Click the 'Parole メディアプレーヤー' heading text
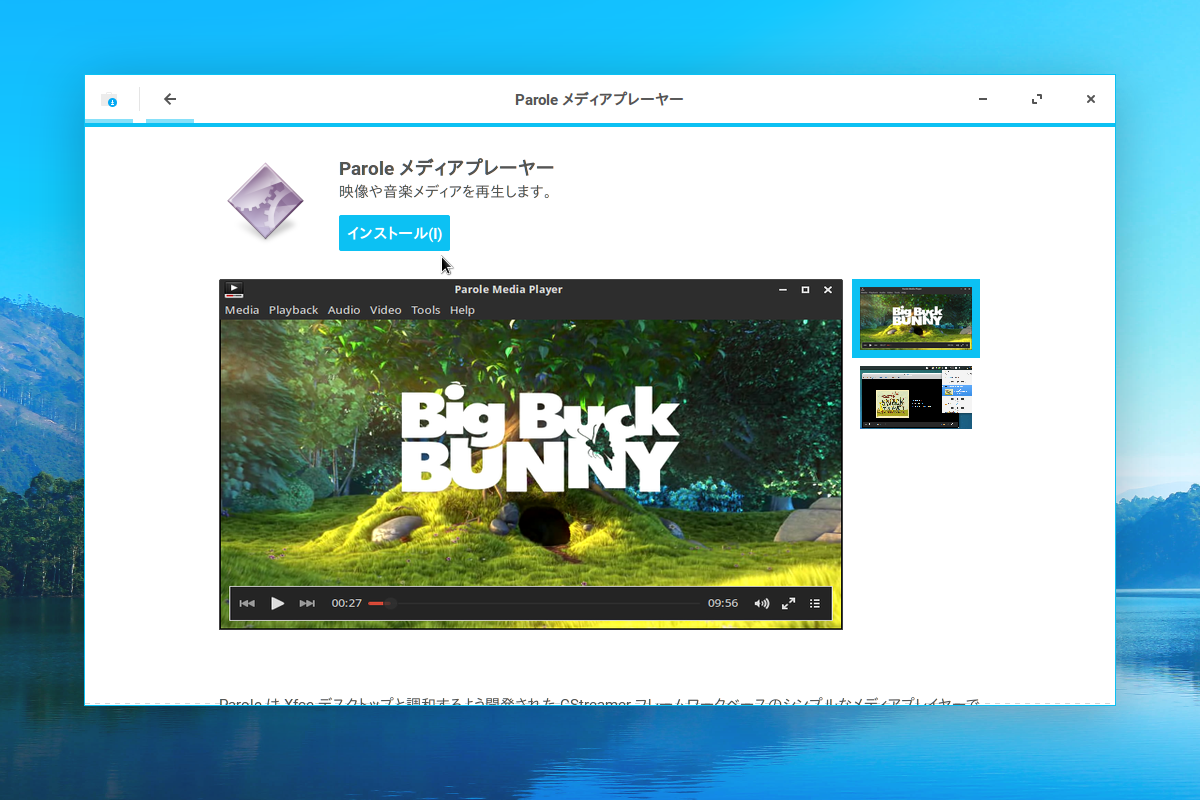 click(x=446, y=168)
